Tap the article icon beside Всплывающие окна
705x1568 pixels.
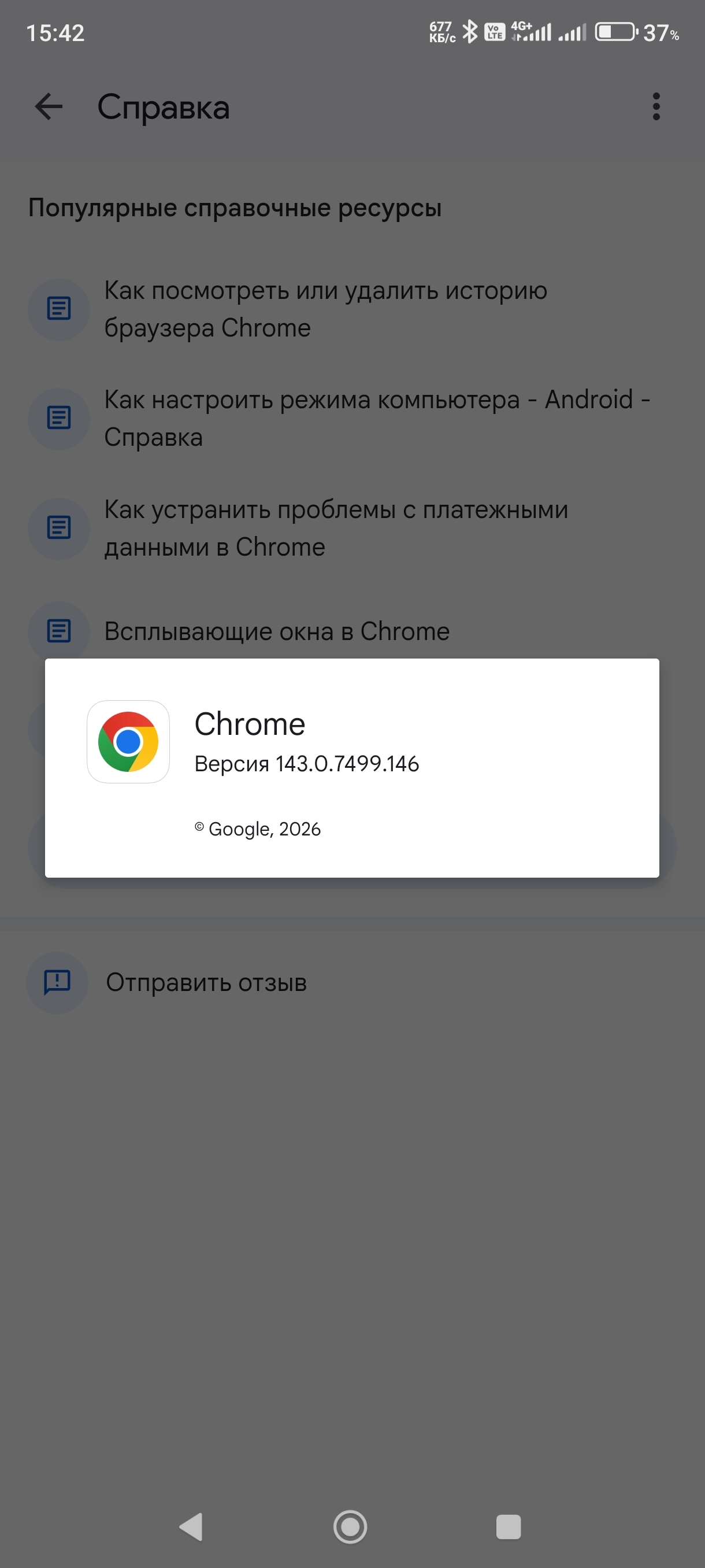click(x=59, y=631)
